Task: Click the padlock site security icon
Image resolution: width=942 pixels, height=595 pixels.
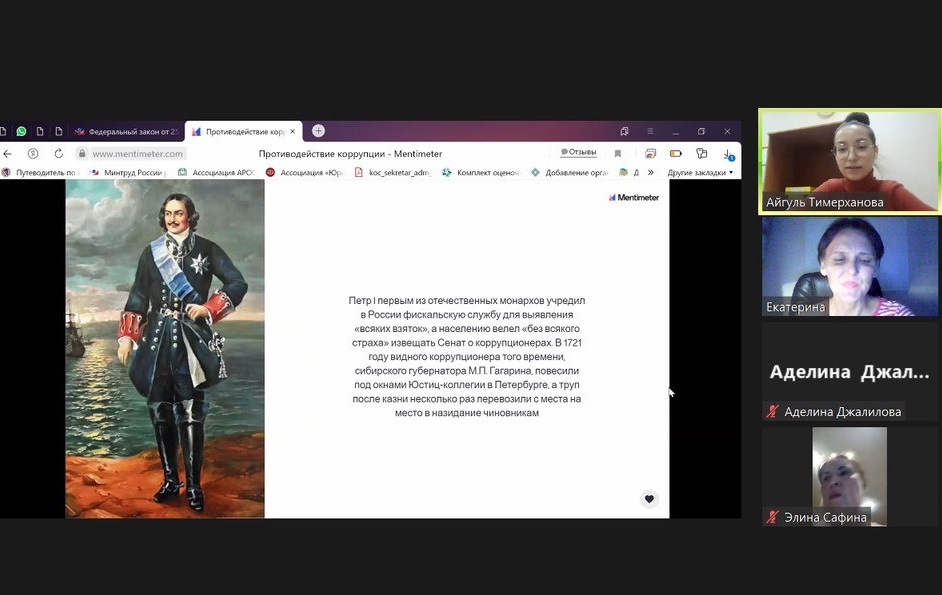Action: tap(82, 154)
